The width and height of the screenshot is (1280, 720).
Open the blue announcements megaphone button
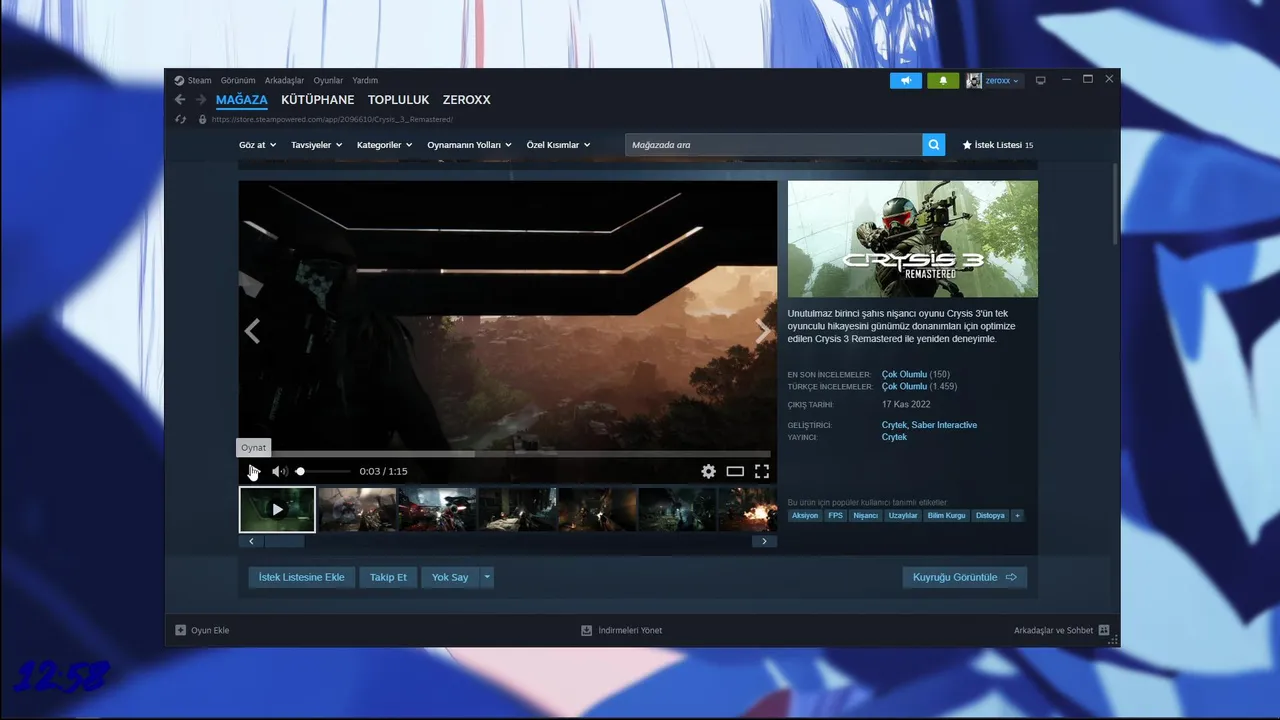coord(906,81)
